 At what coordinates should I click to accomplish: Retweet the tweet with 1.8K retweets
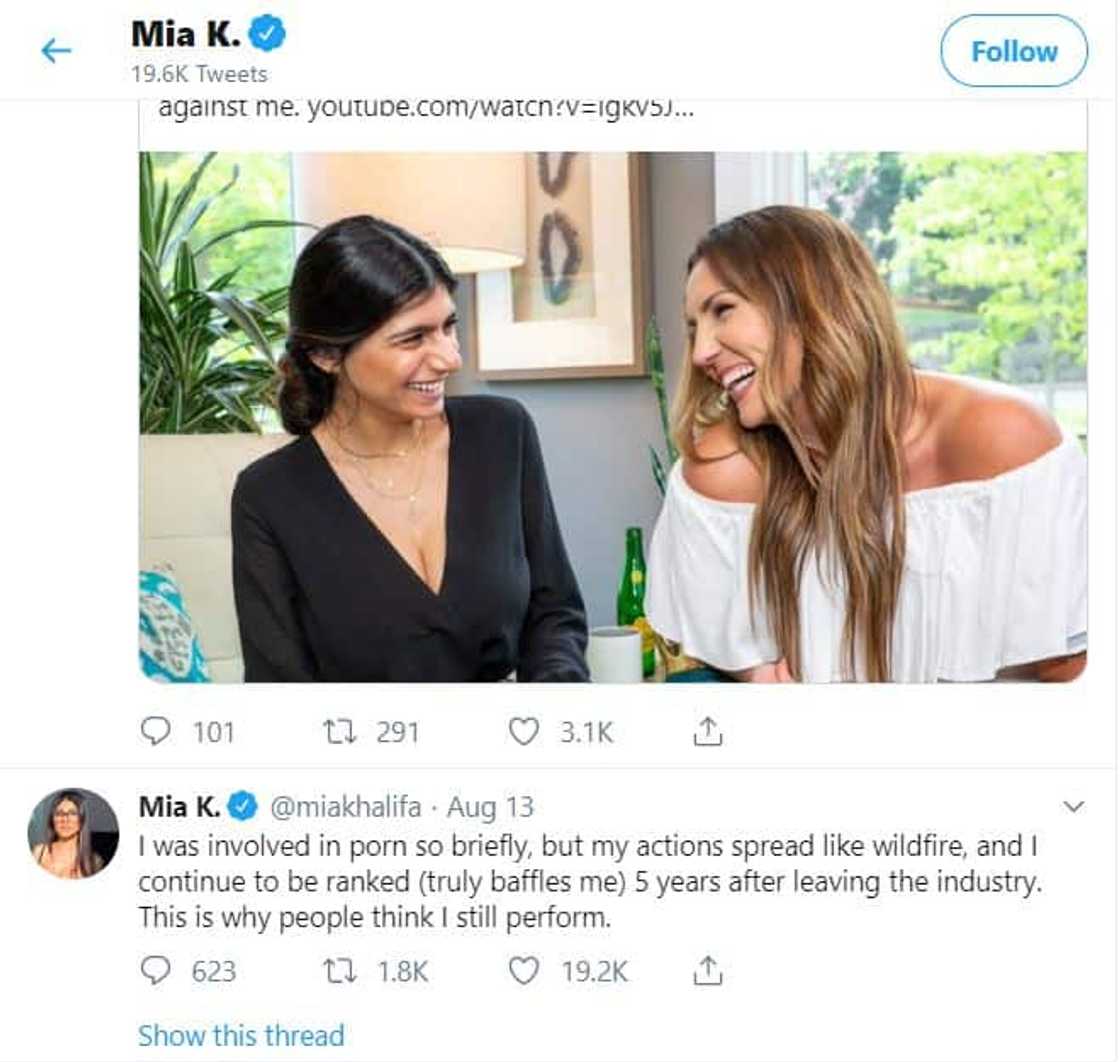coord(340,970)
